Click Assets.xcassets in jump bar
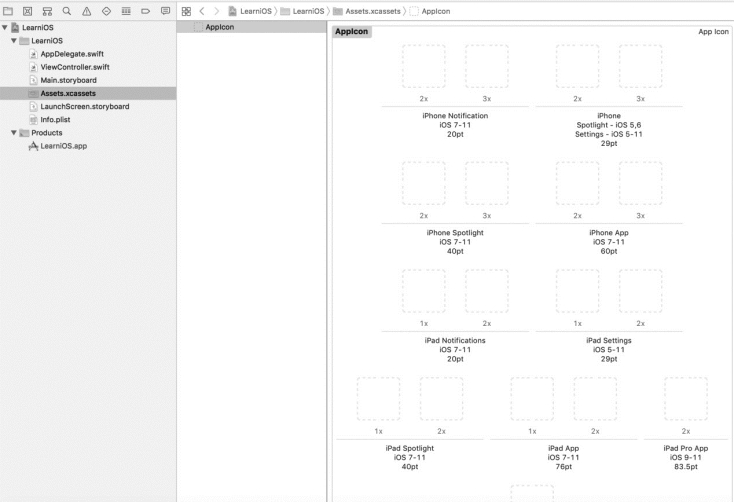The height and width of the screenshot is (502, 734). pyautogui.click(x=367, y=11)
